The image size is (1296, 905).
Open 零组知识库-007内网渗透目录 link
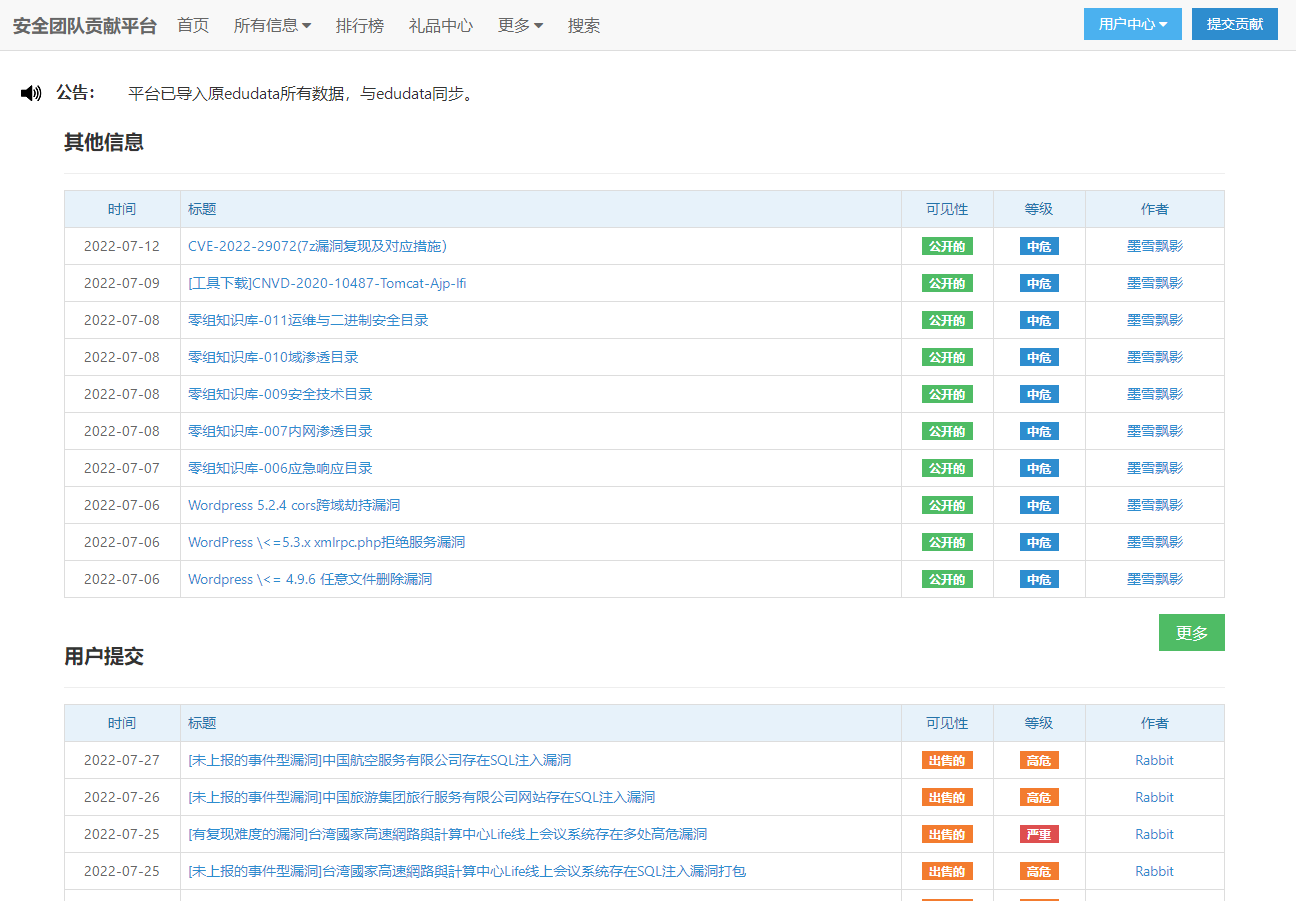280,431
